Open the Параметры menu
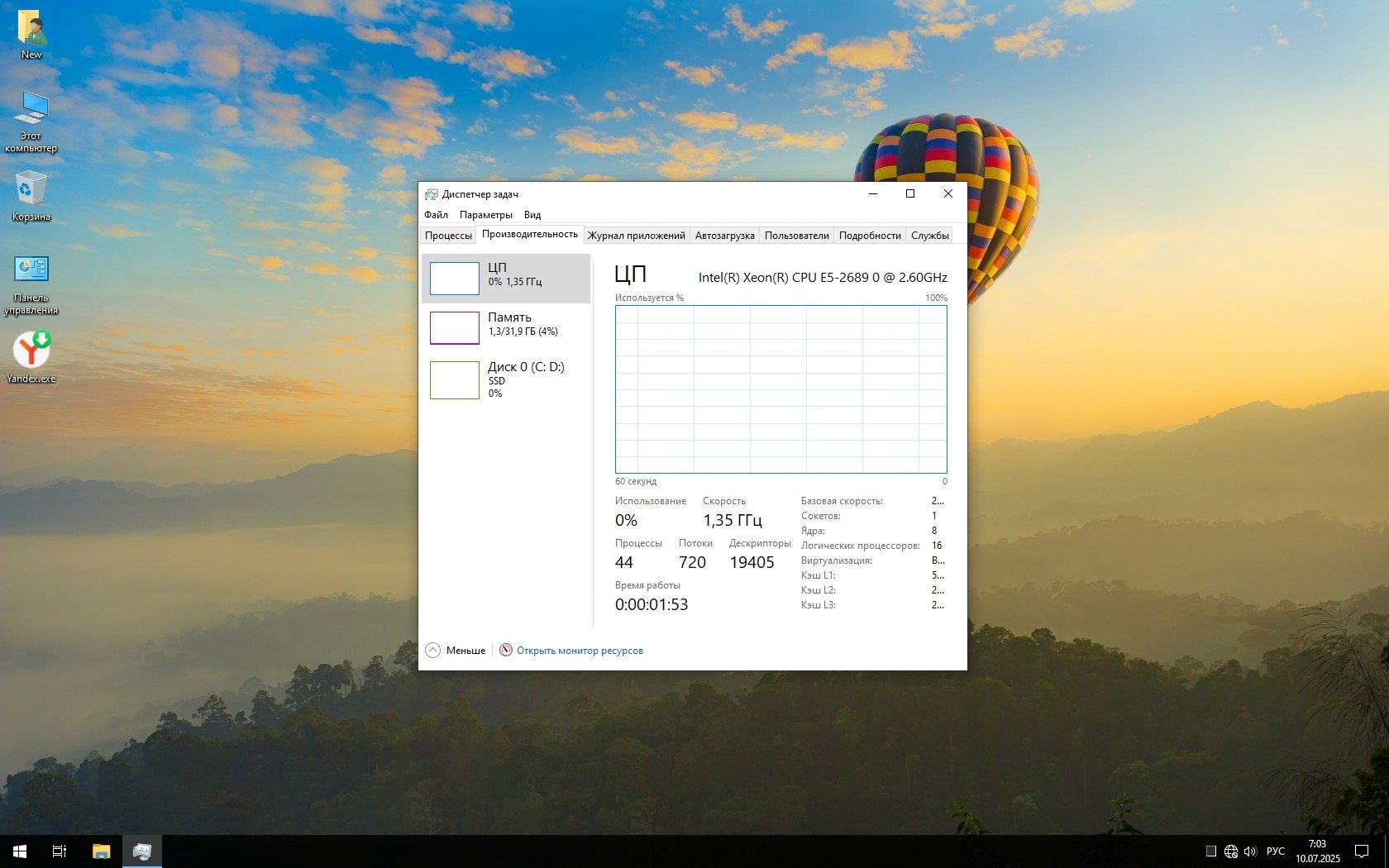Viewport: 1389px width, 868px height. [x=485, y=215]
